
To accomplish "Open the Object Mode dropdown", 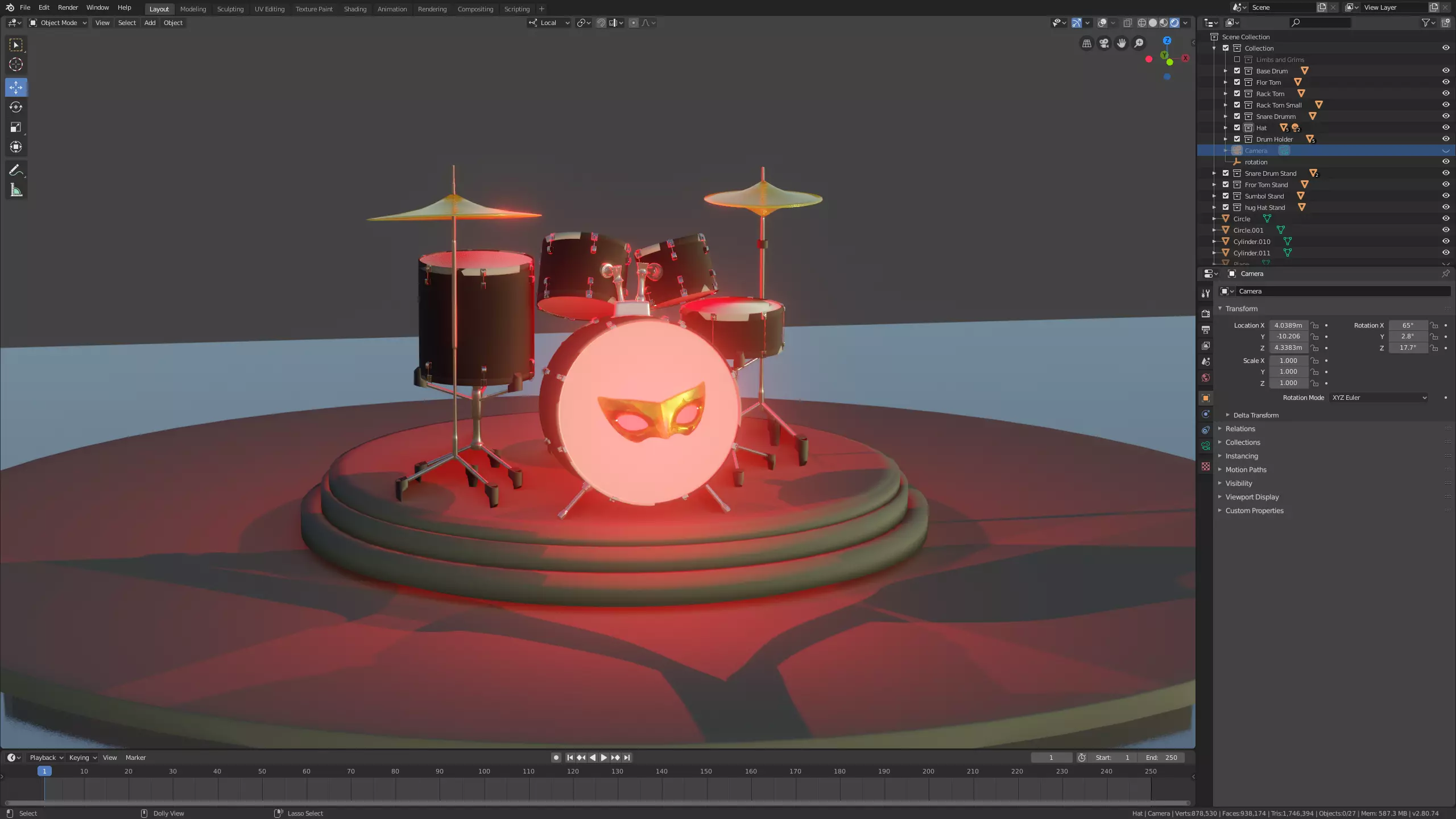I will coord(58,23).
